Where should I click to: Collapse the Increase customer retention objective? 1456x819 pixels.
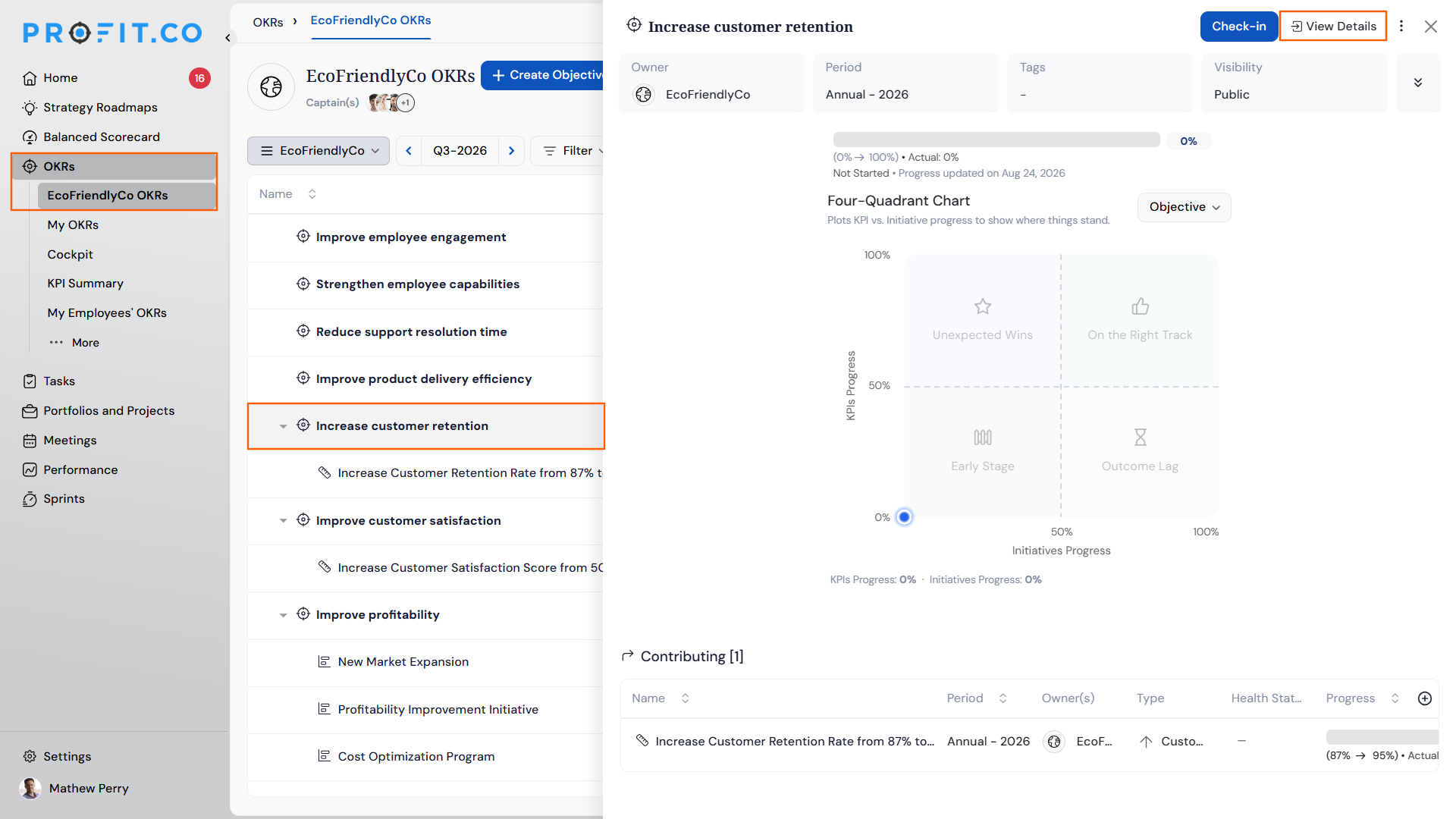283,427
